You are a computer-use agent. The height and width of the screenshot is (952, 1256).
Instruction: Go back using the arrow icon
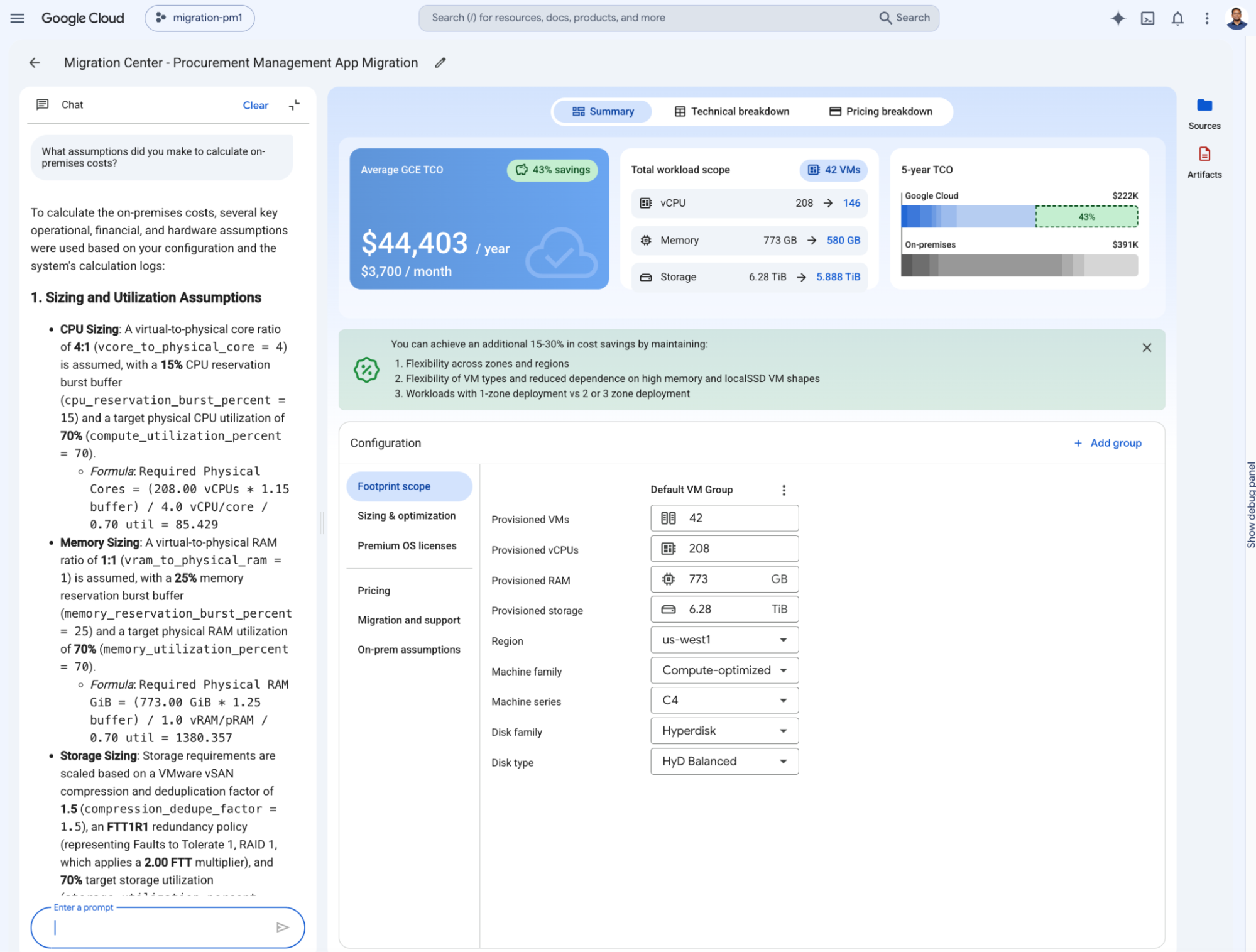[35, 63]
